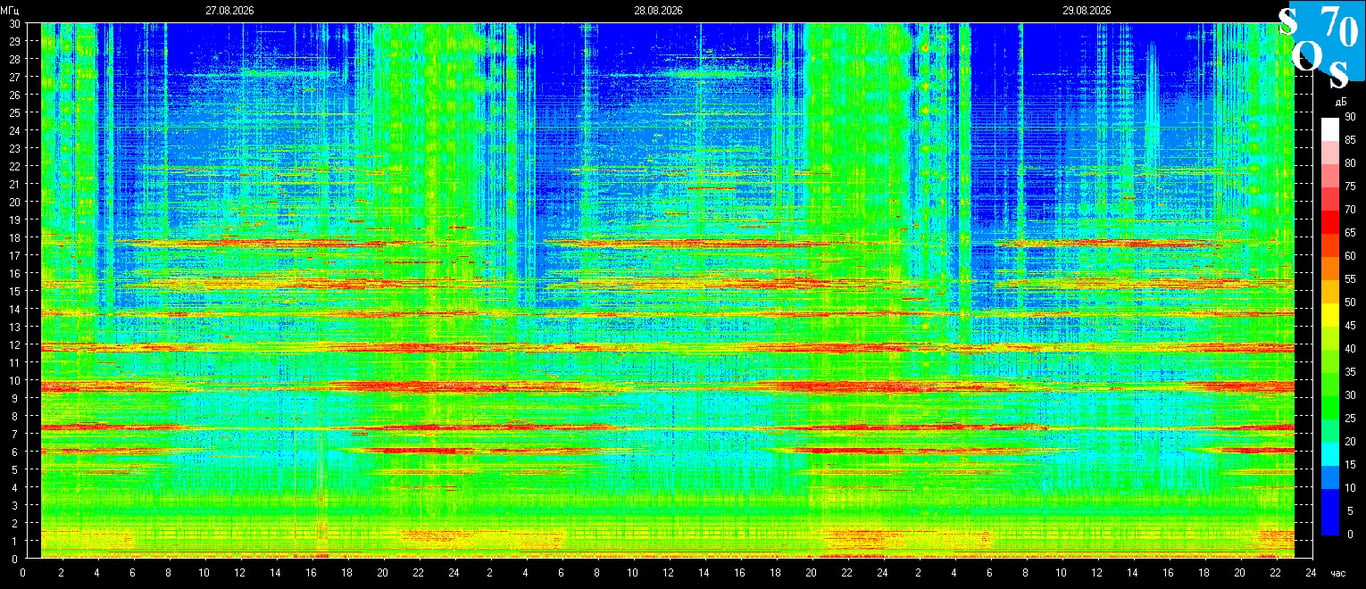
Task: Click the МГц axis unit label
Action: click(x=11, y=10)
